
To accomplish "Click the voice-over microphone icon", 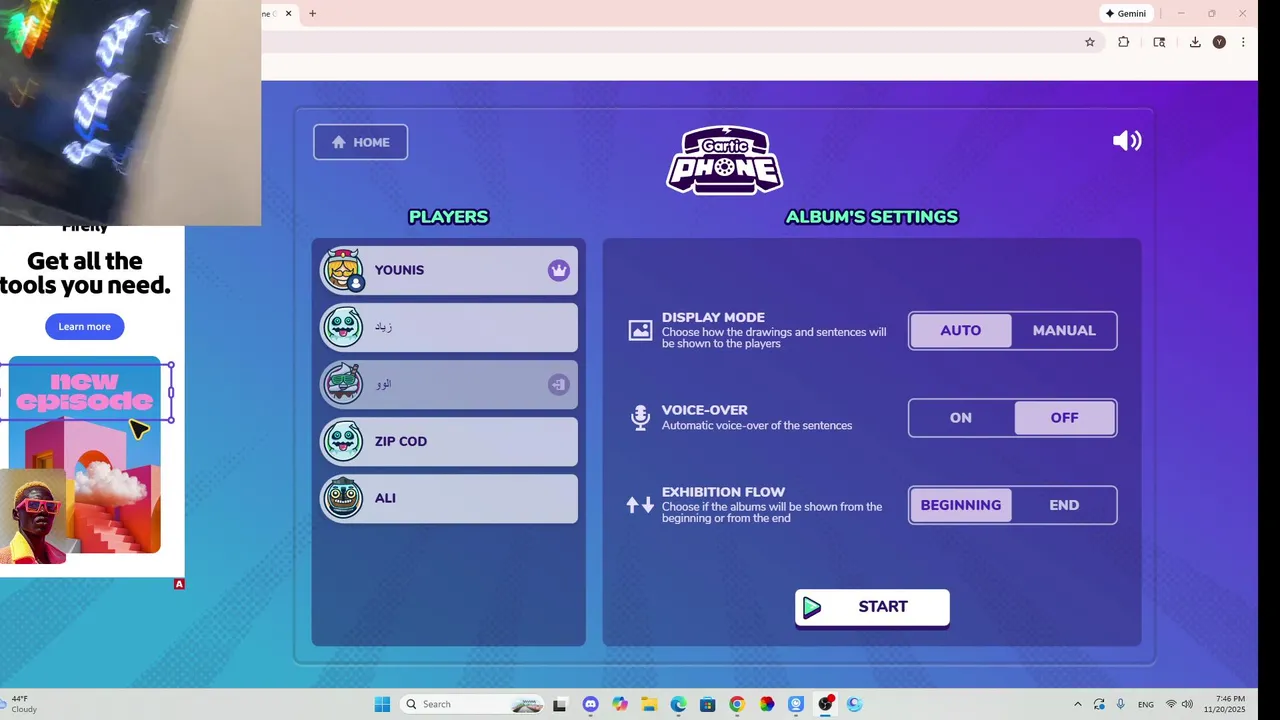I will (x=640, y=417).
